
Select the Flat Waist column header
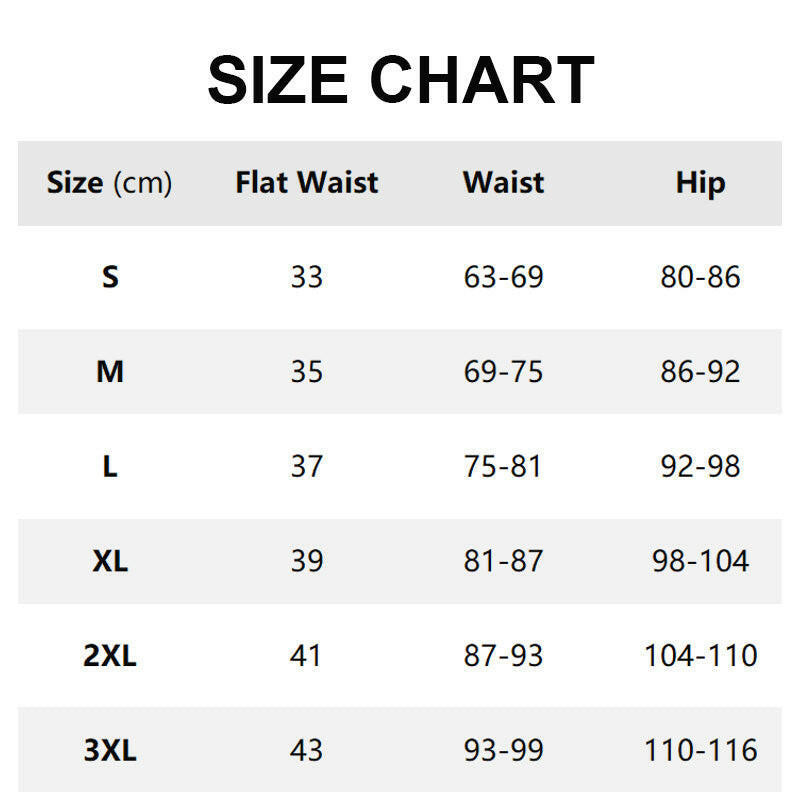point(307,183)
